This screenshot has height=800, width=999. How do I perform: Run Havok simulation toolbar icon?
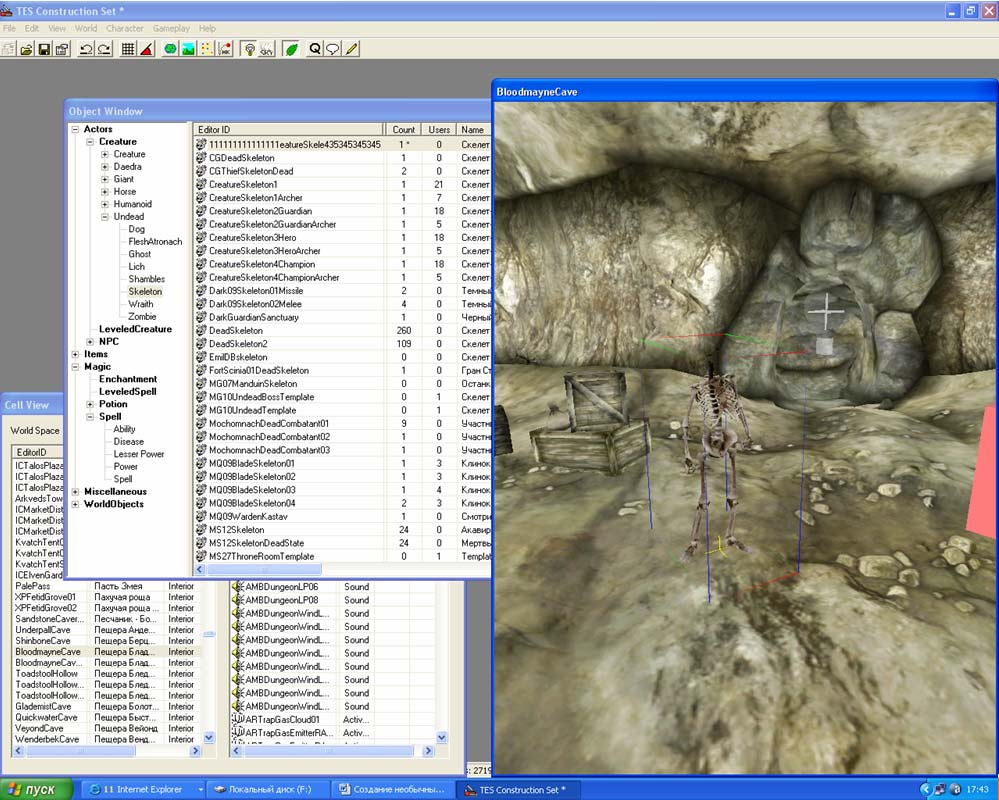click(225, 49)
